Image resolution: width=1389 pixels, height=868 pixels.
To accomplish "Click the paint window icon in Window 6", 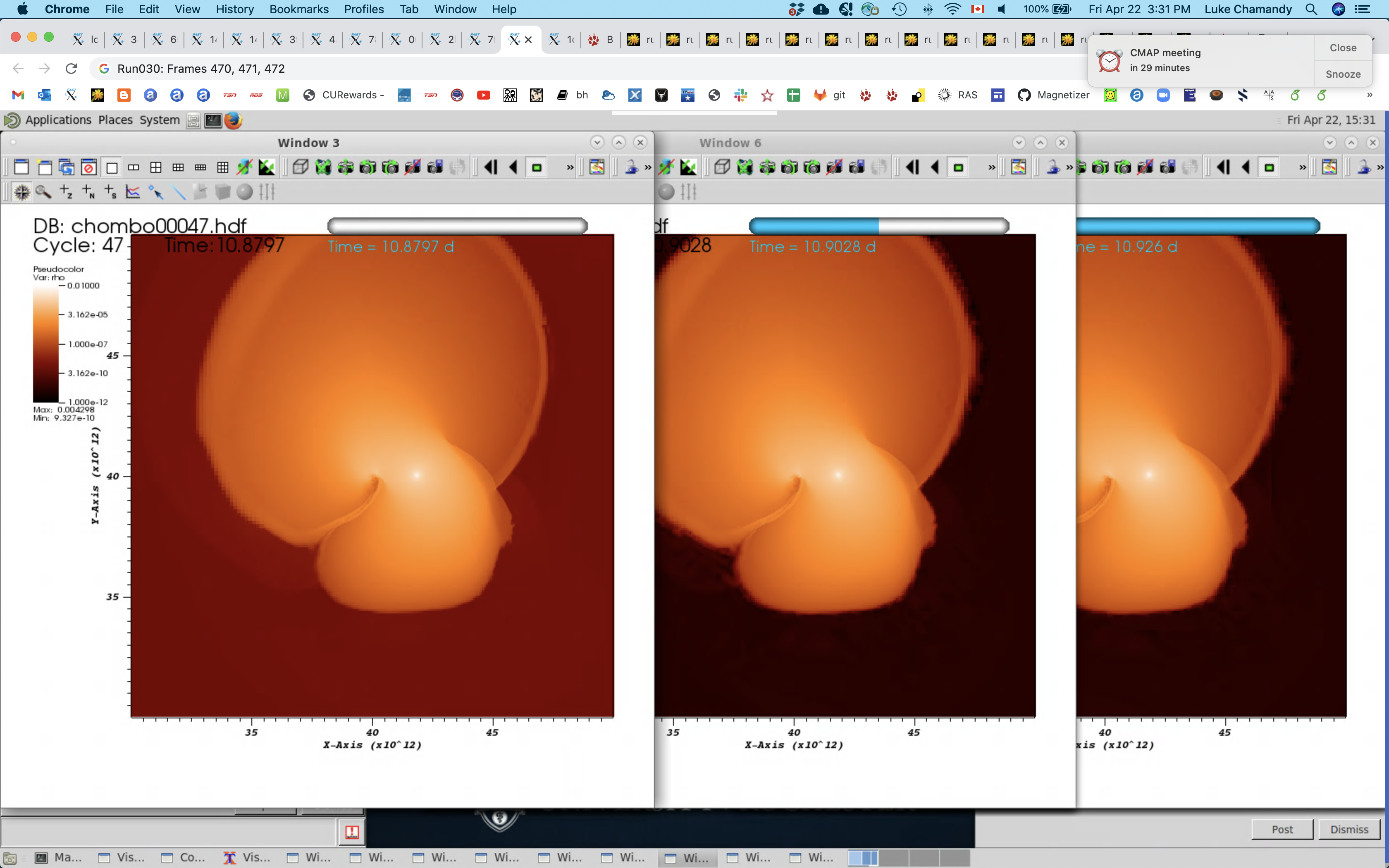I will point(1019,168).
